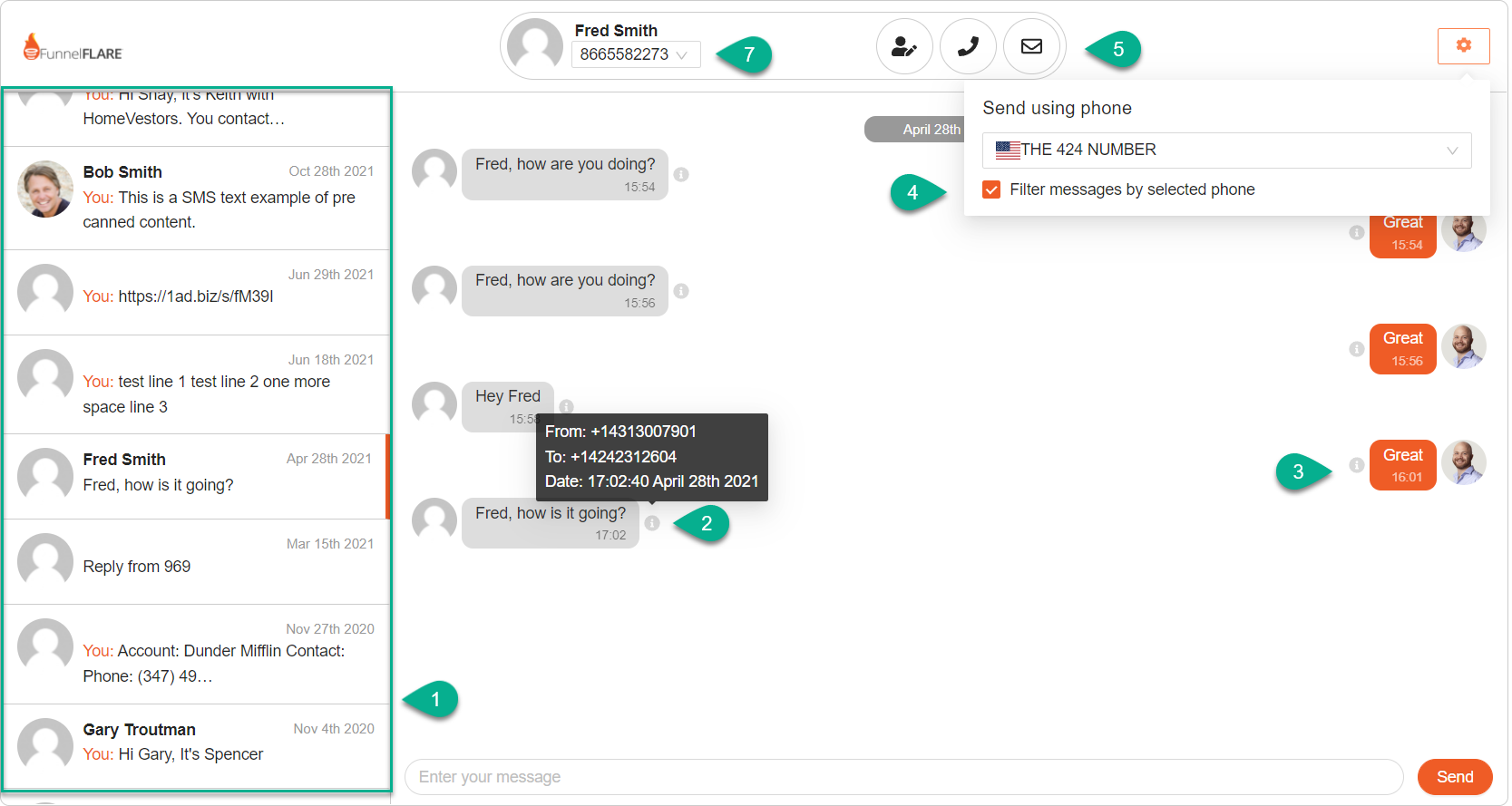Open THE 424 NUMBER phone selector

1226,151
